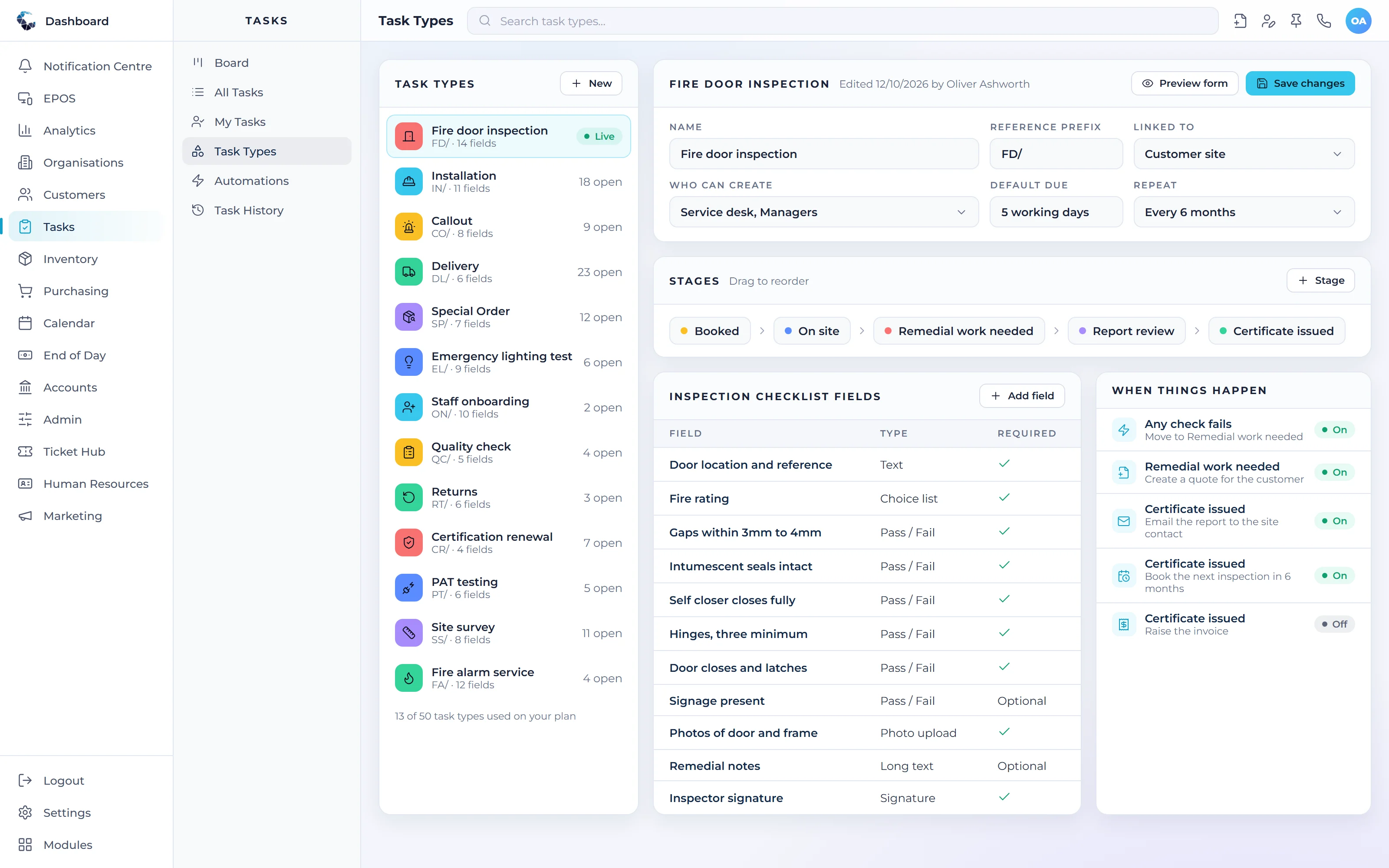Click the Site survey ruler icon

pyautogui.click(x=408, y=633)
